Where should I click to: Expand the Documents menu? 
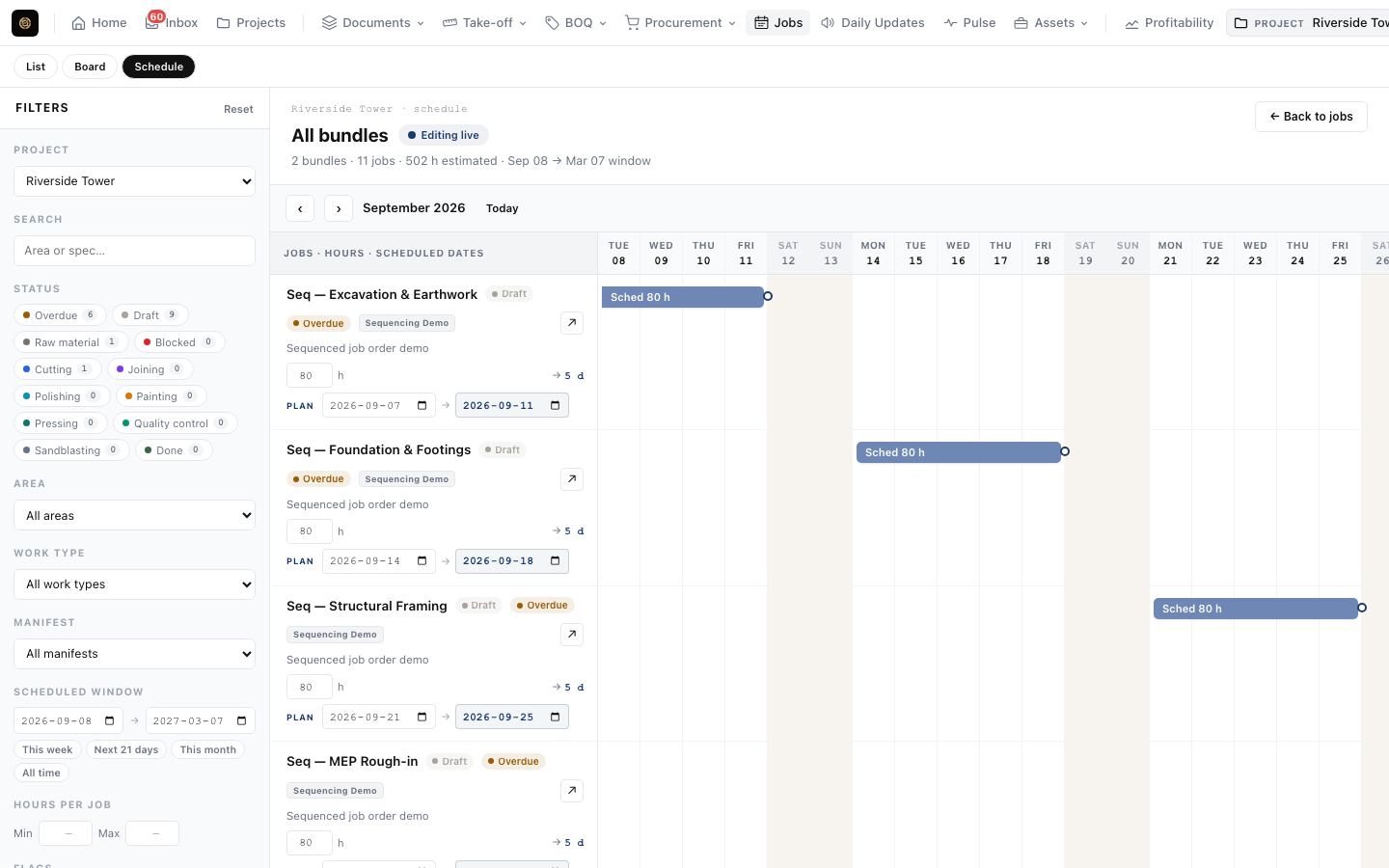(372, 23)
